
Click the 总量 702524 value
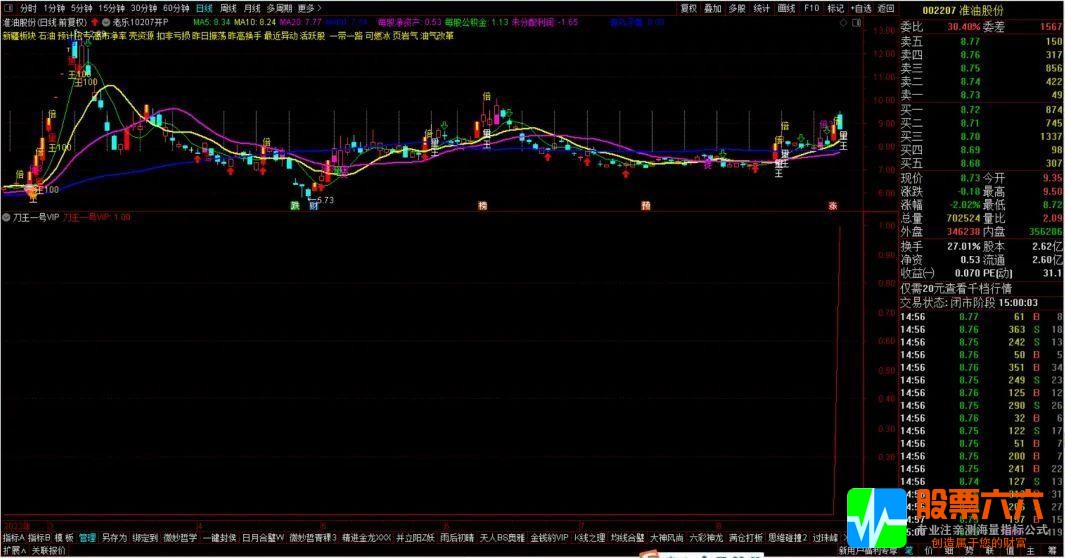point(963,219)
